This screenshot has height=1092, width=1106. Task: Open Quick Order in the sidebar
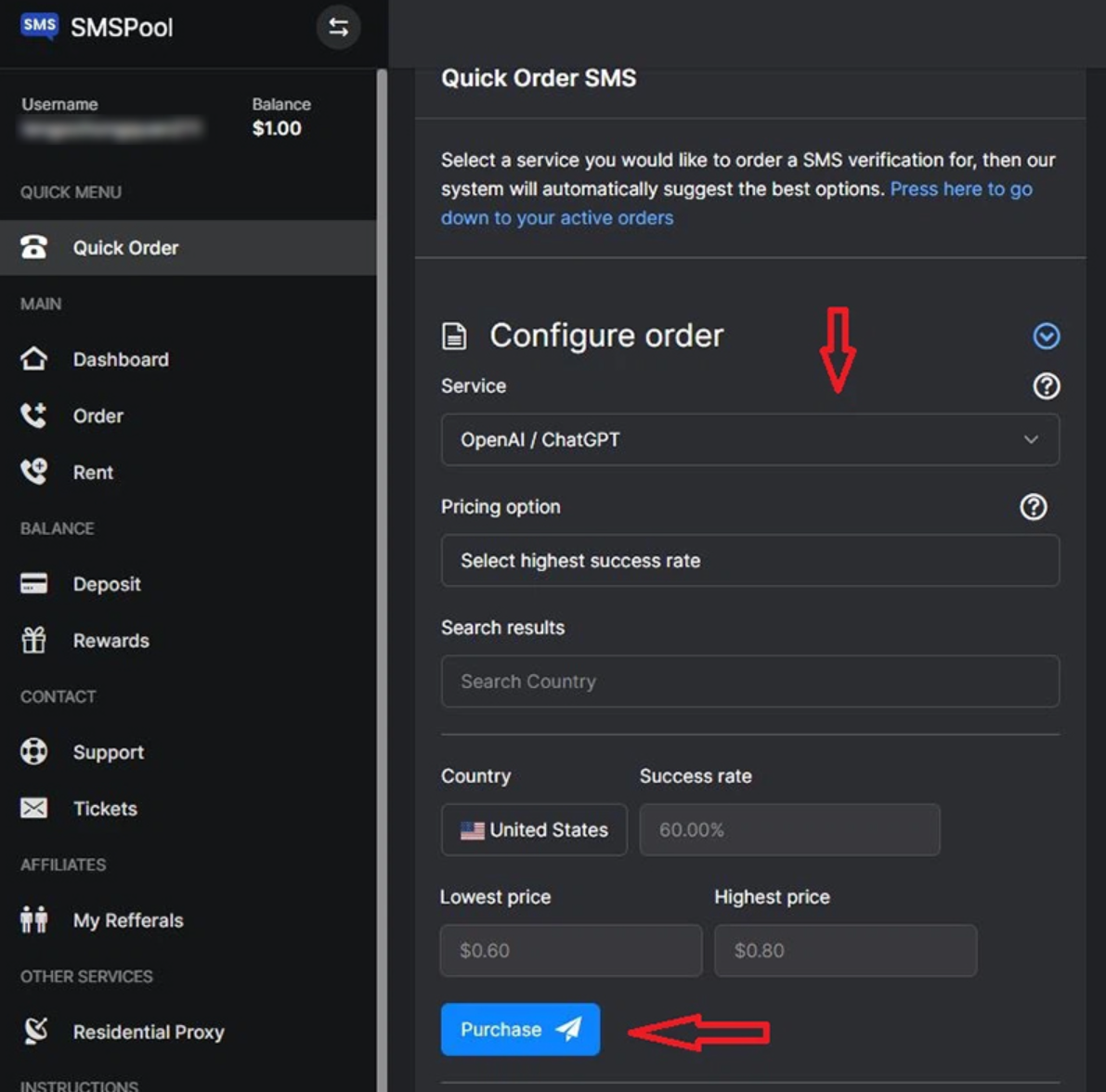pos(189,248)
